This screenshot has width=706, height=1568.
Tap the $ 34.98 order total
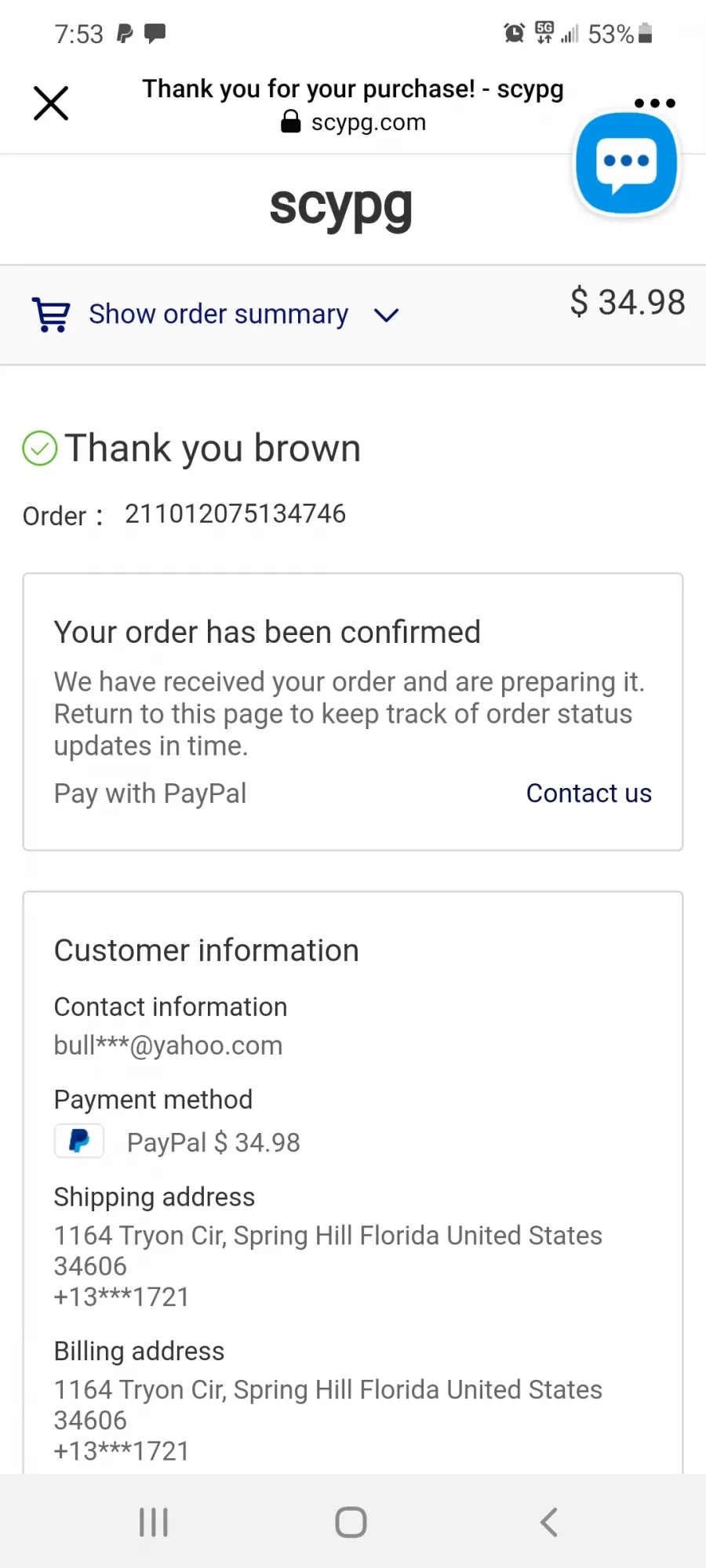628,302
